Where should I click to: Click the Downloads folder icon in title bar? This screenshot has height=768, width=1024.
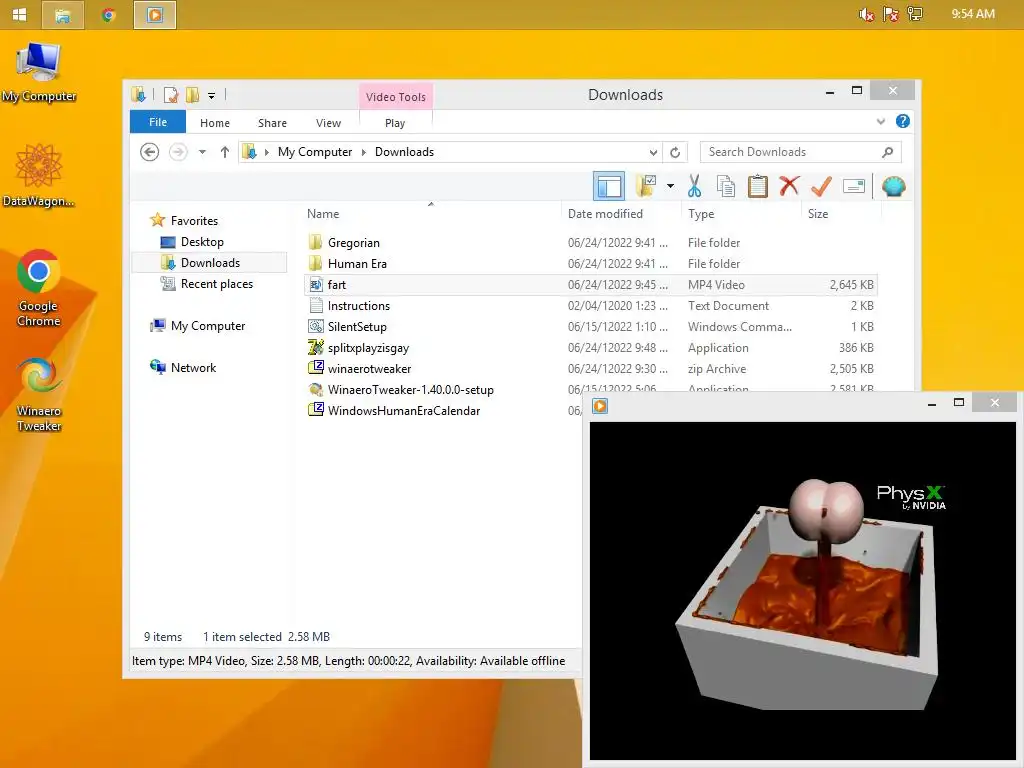138,95
